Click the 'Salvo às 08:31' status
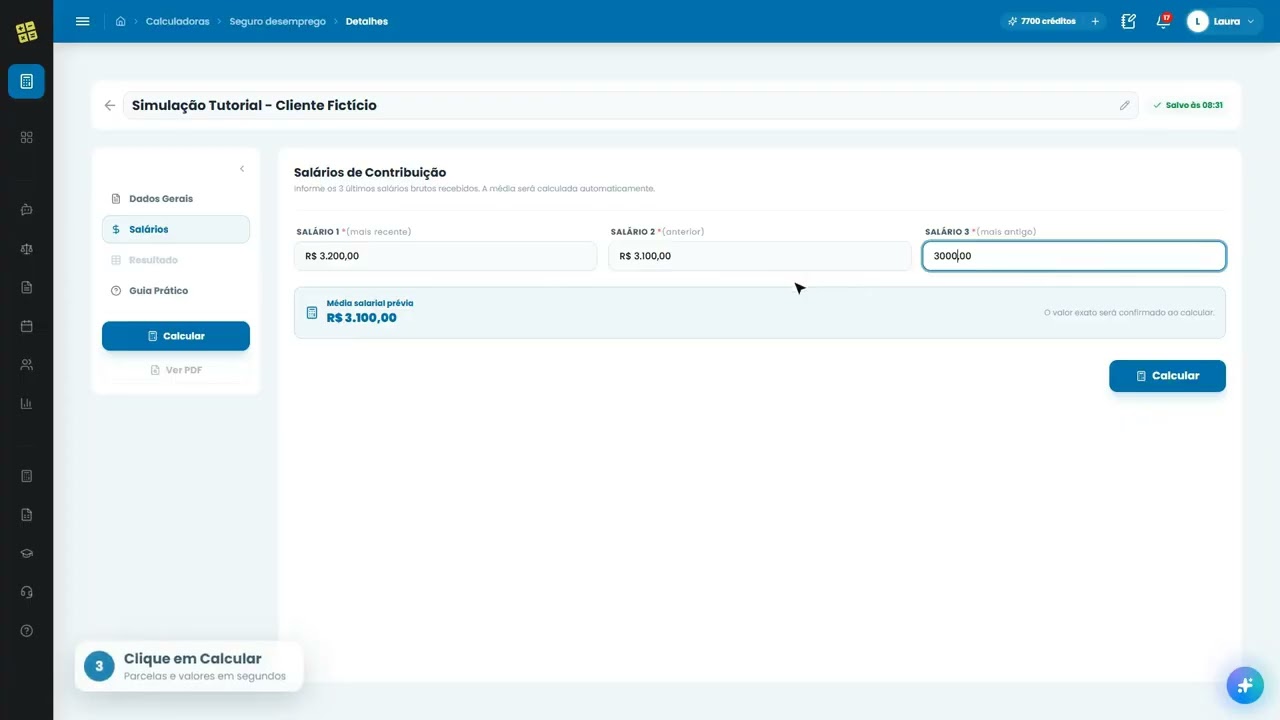This screenshot has width=1280, height=720. [x=1188, y=105]
